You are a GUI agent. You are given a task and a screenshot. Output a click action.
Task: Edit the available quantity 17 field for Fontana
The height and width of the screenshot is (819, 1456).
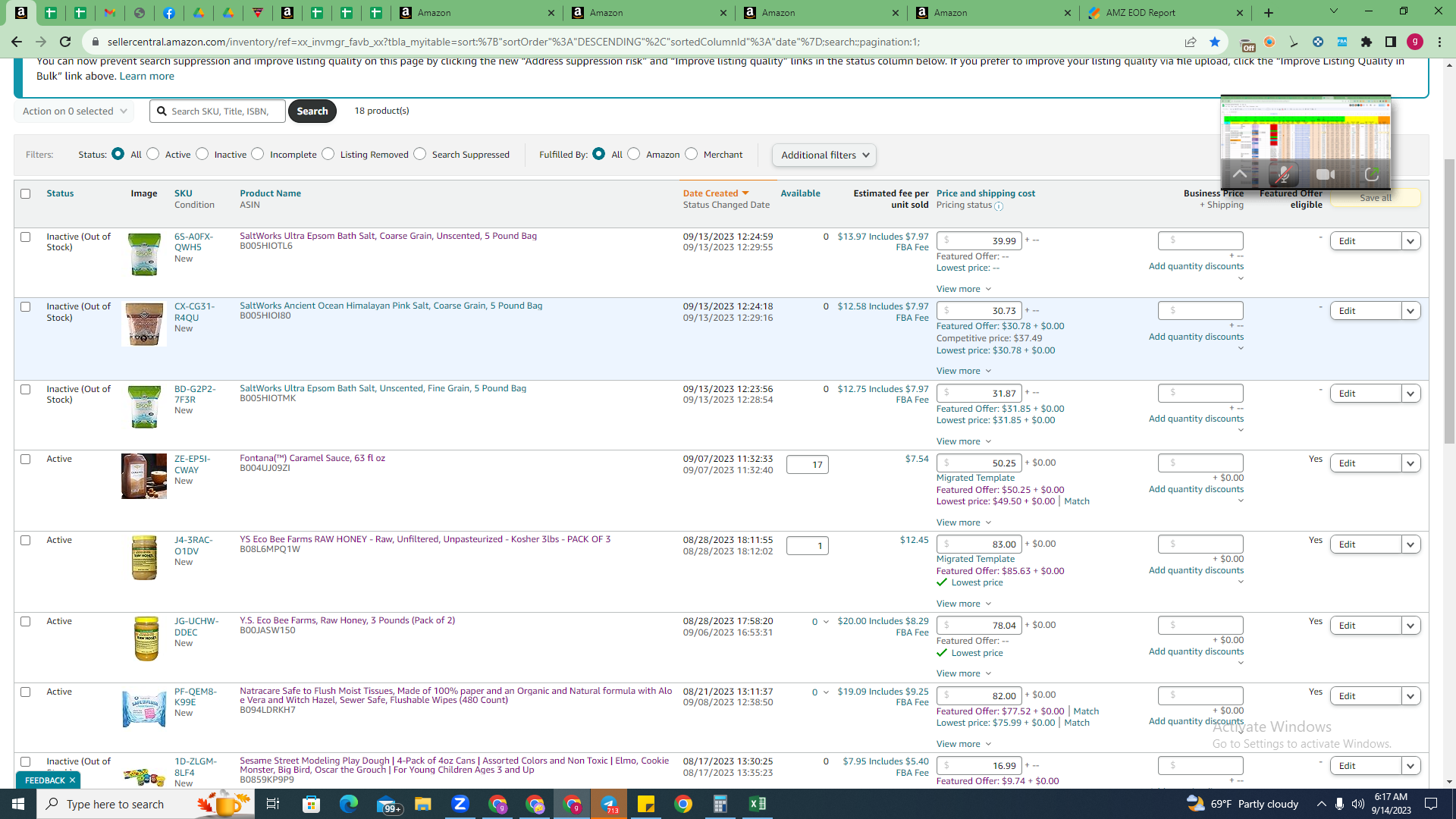tap(808, 465)
